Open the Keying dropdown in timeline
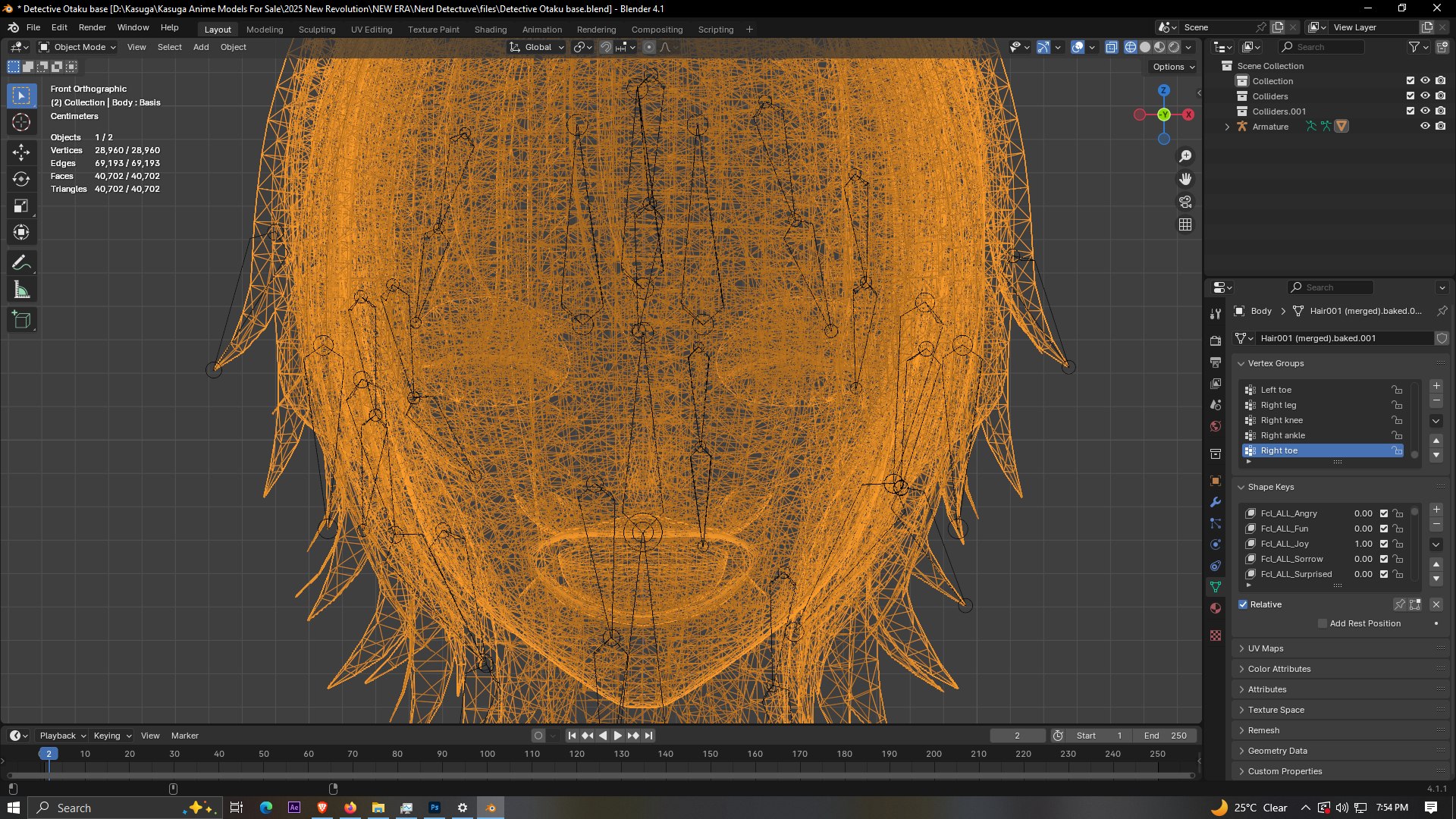The width and height of the screenshot is (1456, 819). tap(112, 736)
